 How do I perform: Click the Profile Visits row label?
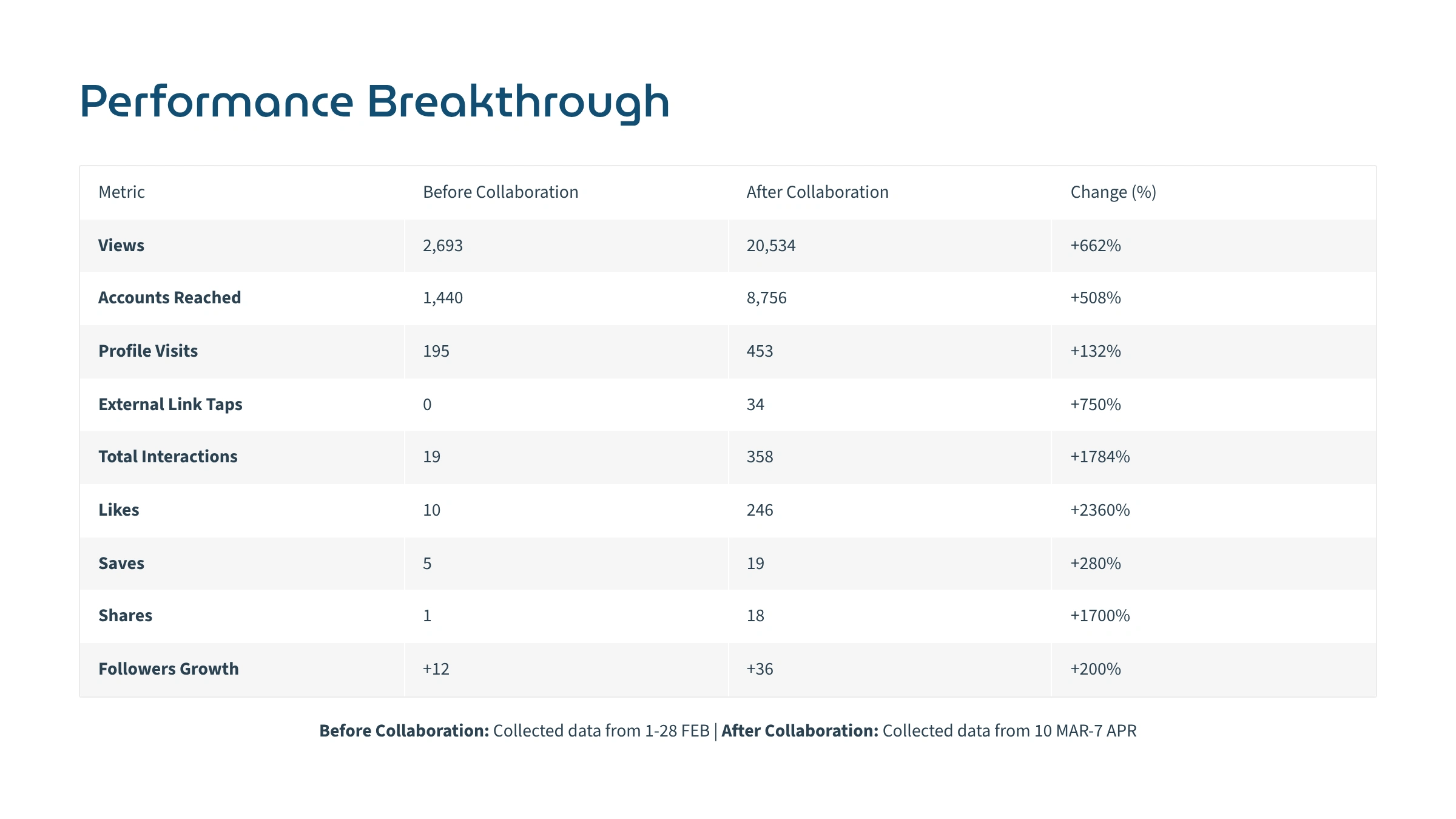tap(148, 351)
